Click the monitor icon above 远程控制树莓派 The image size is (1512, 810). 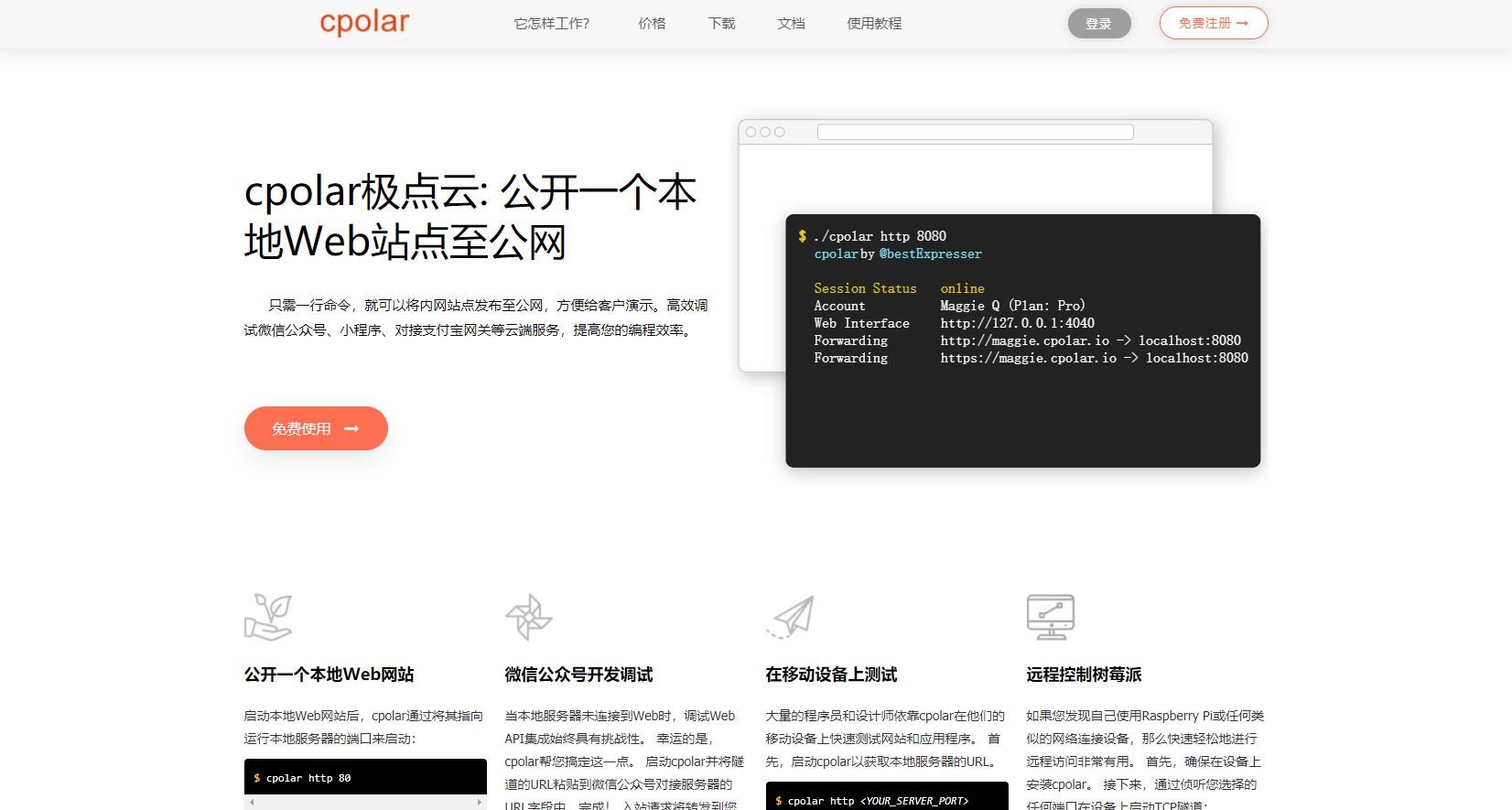point(1051,617)
